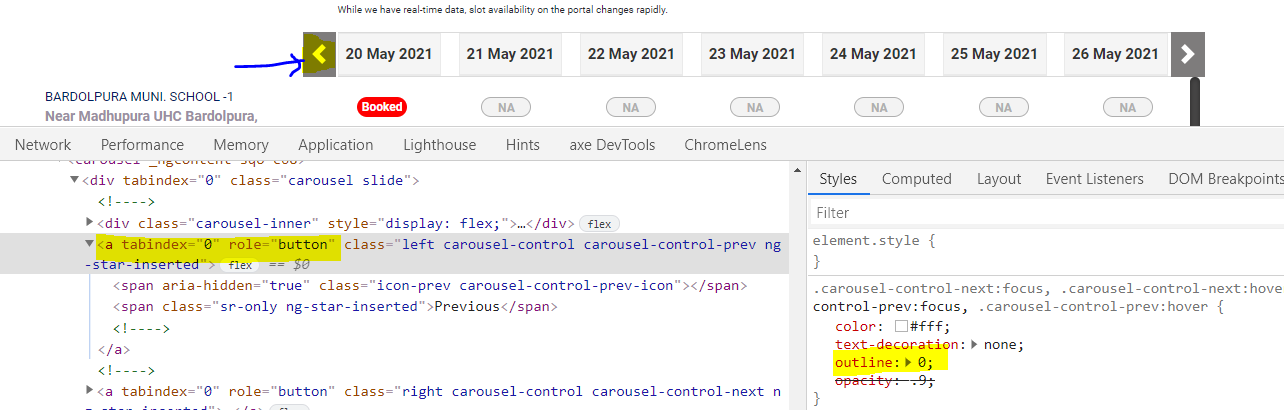Screen dimensions: 1284x410
Task: Switch to the Application tab
Action: 336,145
